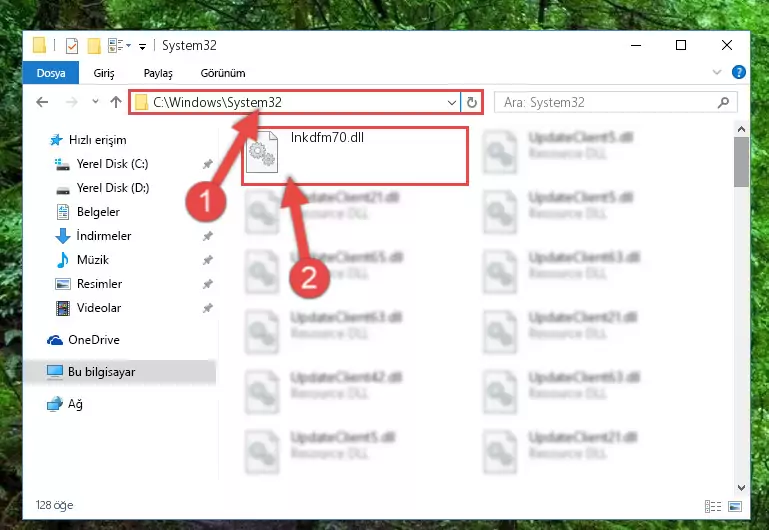Viewport: 769px width, 530px height.
Task: Switch to the Paylaş ribbon tab
Action: pos(158,73)
